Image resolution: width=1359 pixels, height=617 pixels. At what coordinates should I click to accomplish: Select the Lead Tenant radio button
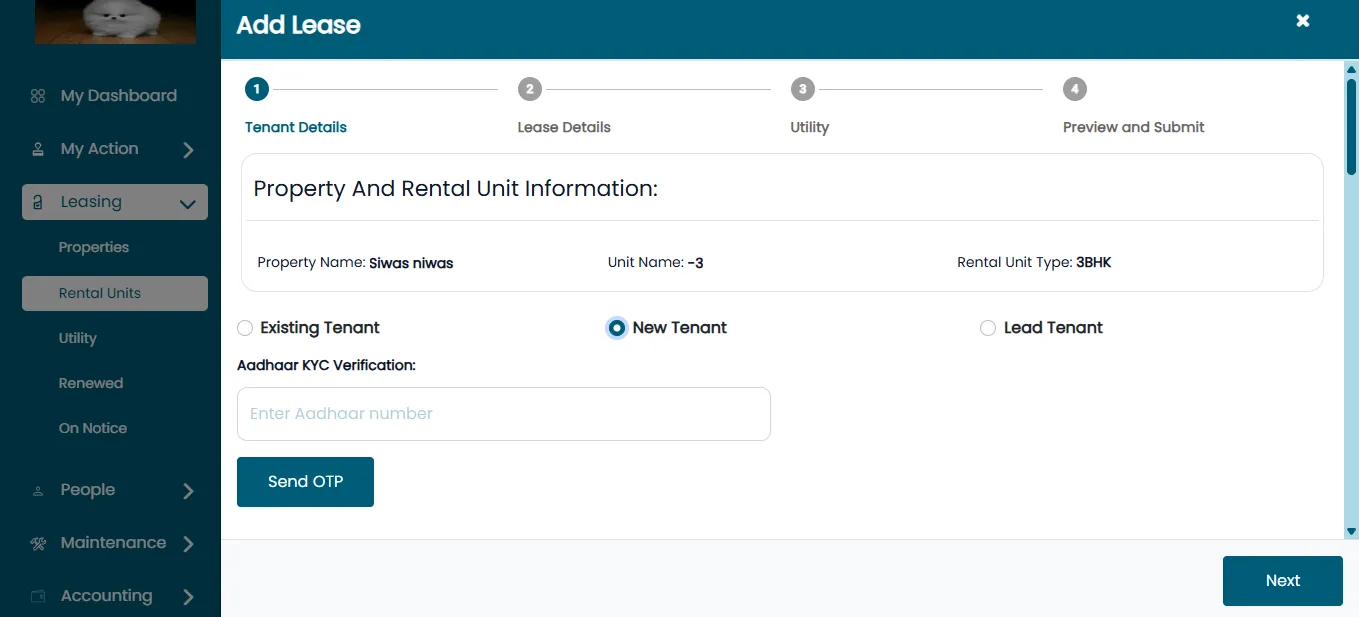988,328
